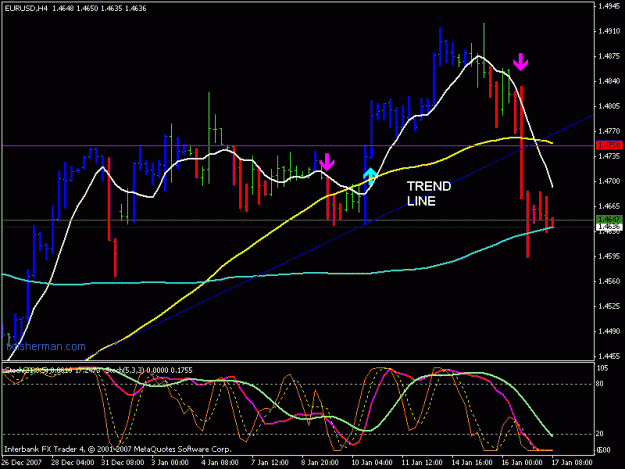Click the 20 stochastic scale label
Screen dimensions: 625x469
point(601,434)
